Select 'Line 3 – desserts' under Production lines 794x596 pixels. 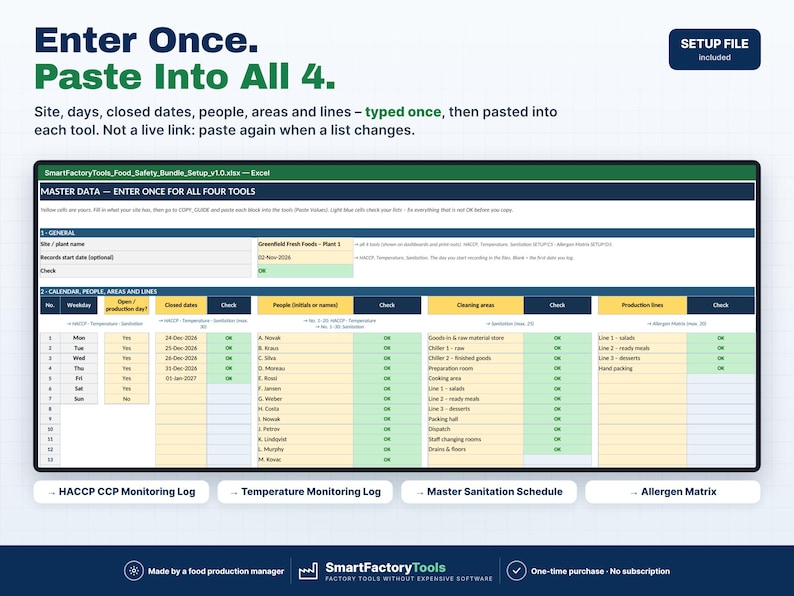click(642, 358)
